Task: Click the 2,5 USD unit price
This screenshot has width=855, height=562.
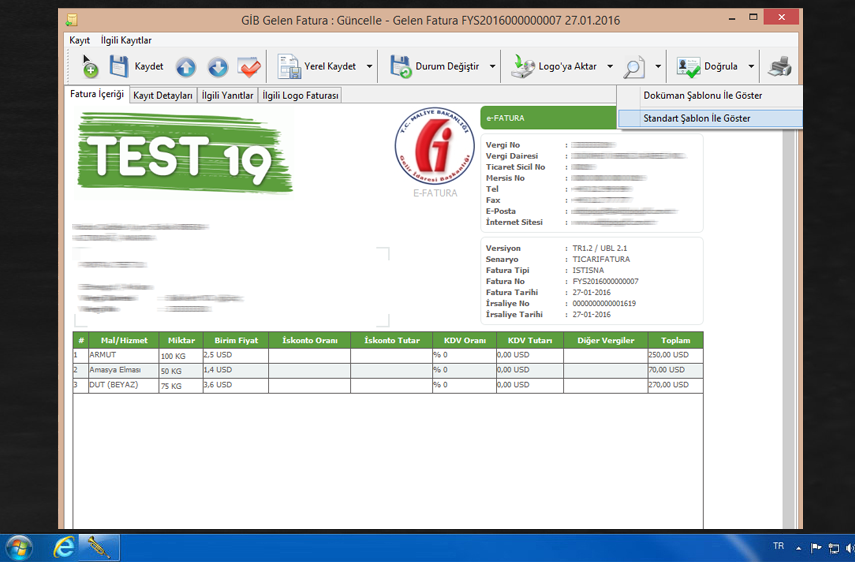Action: click(236, 355)
